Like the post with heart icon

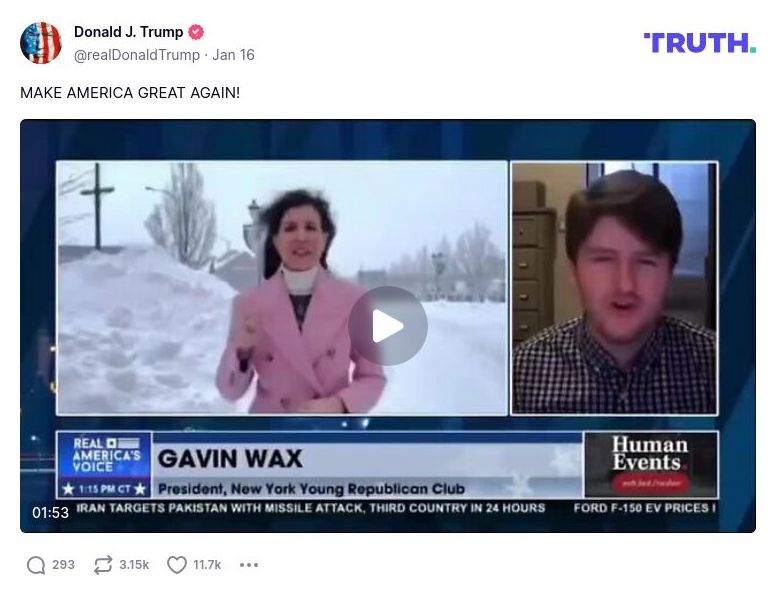coord(177,565)
